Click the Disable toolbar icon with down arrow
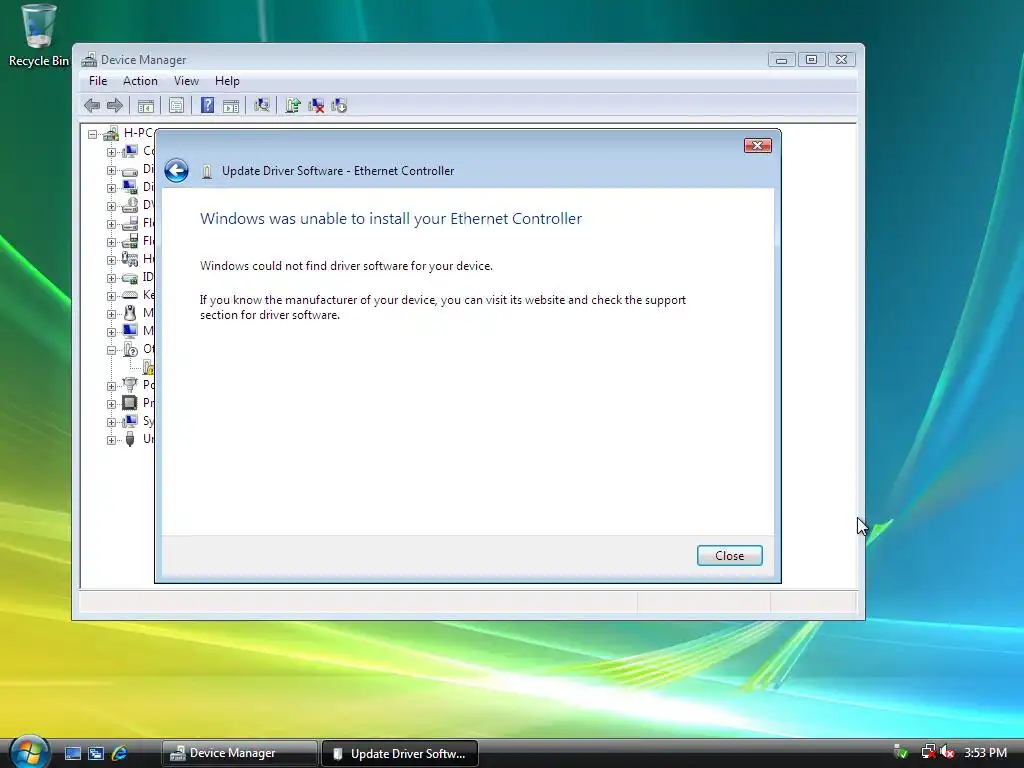Viewport: 1024px width, 768px height. point(339,105)
